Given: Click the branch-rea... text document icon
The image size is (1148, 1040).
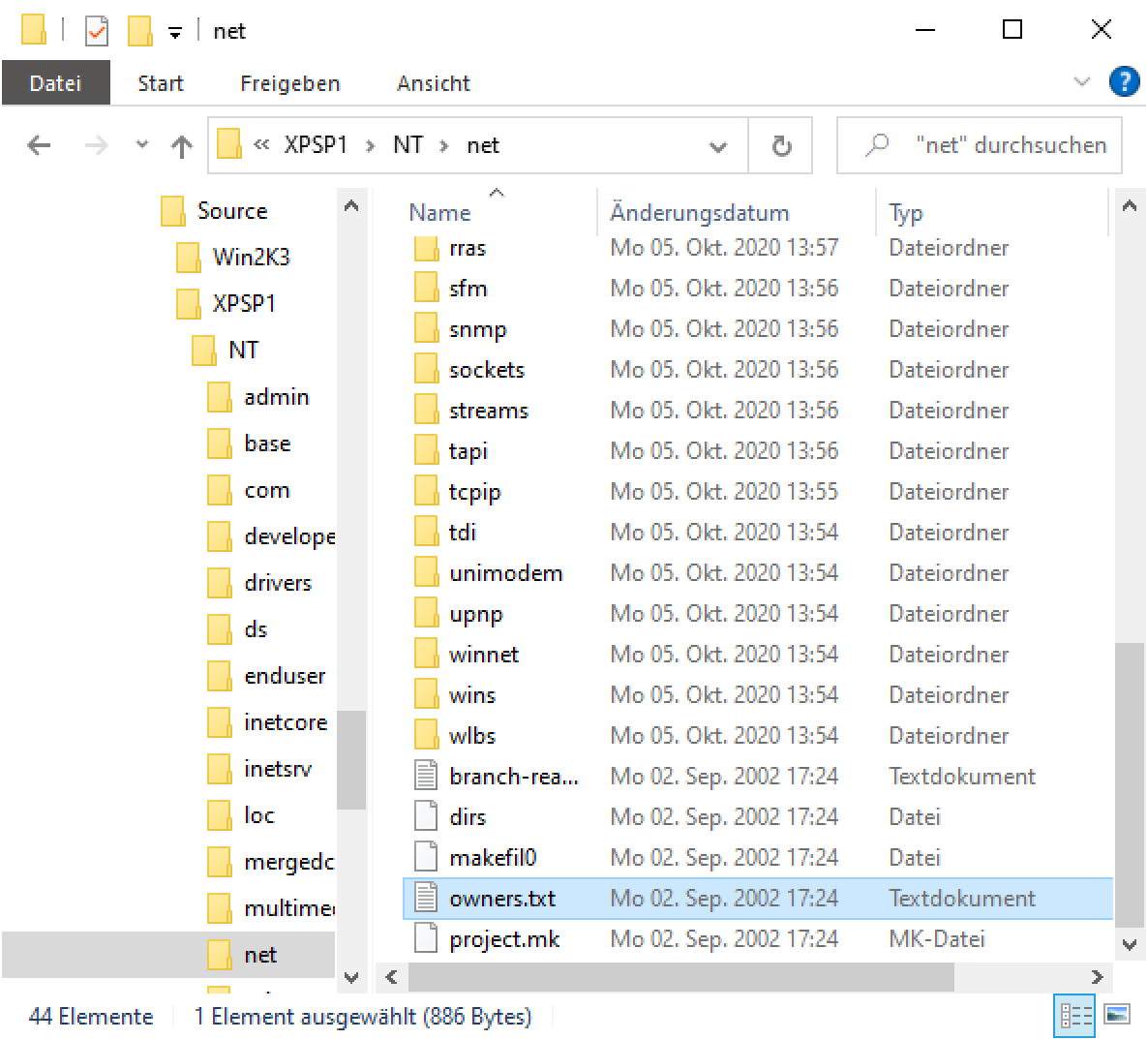Looking at the screenshot, I should coord(426,776).
